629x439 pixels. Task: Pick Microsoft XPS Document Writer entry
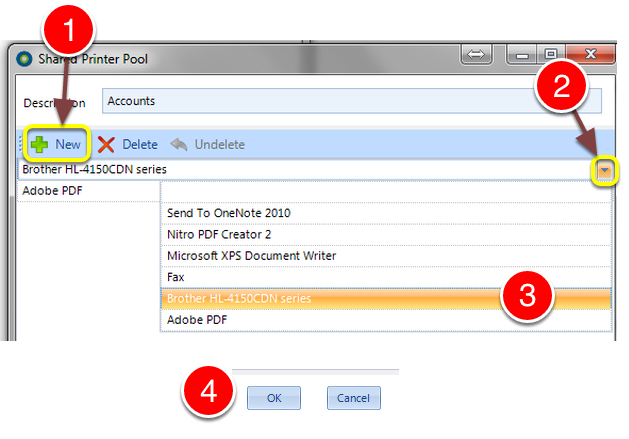tap(386, 256)
